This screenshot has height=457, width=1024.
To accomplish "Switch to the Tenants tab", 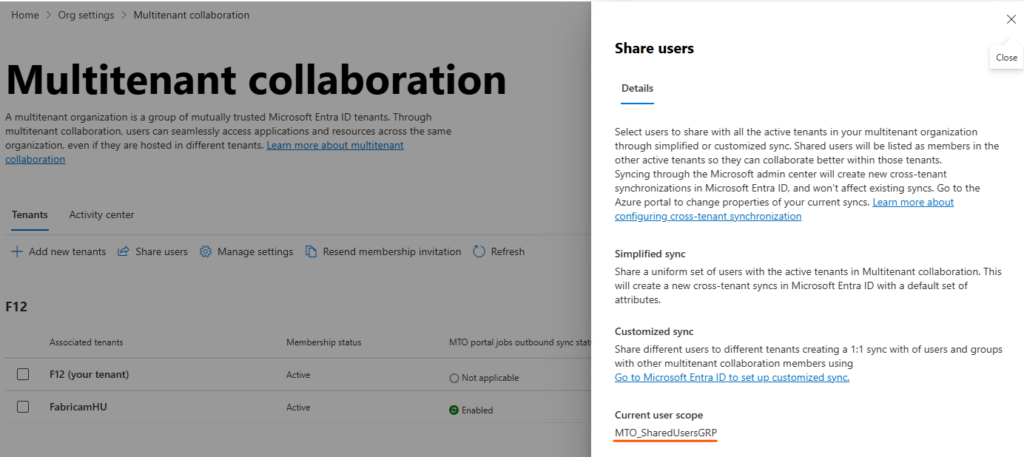I will pyautogui.click(x=29, y=215).
